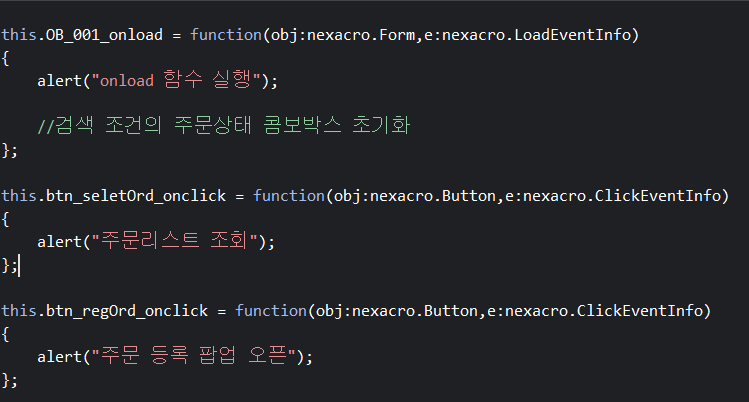Click 'nexacro.ClickEventInfo' in btn_seletOrd_onclick line

pos(622,196)
